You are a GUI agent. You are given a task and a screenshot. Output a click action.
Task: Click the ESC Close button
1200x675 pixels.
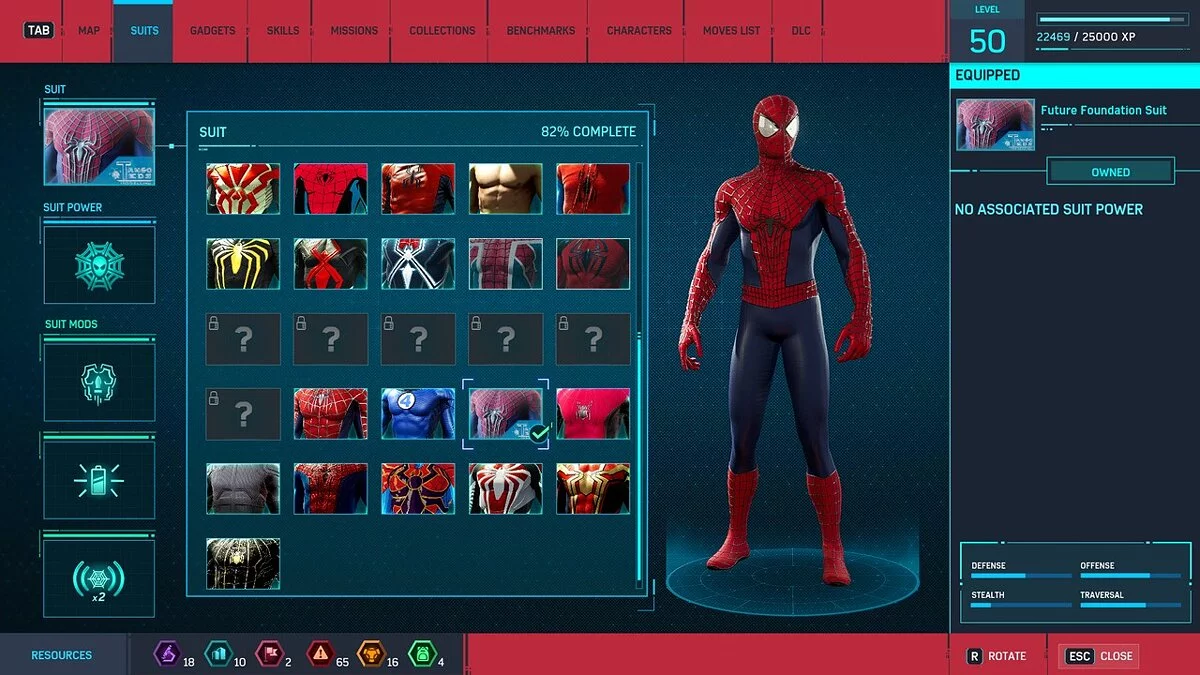1099,656
